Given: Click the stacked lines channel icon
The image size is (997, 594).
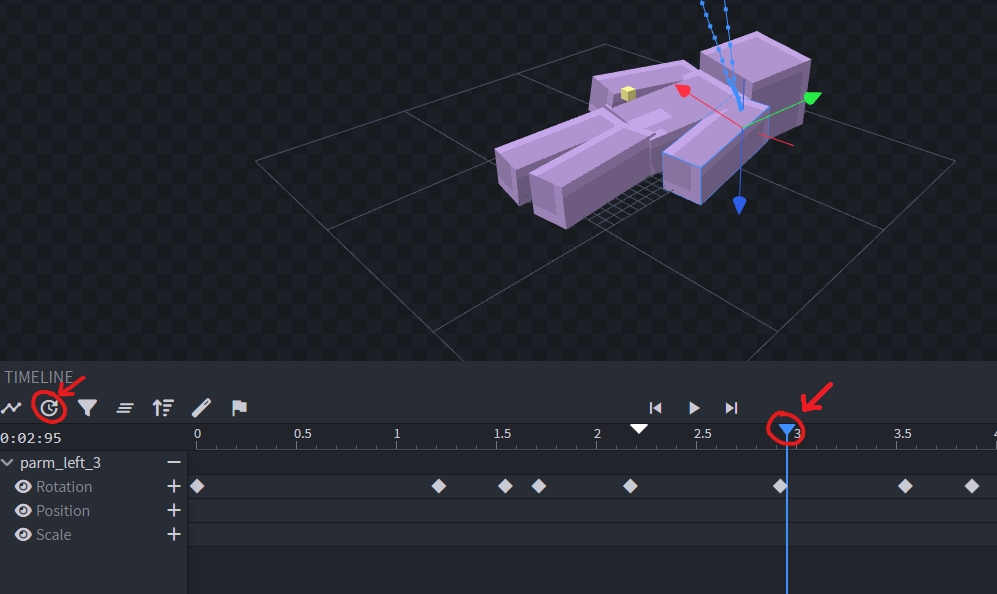Looking at the screenshot, I should pyautogui.click(x=125, y=408).
